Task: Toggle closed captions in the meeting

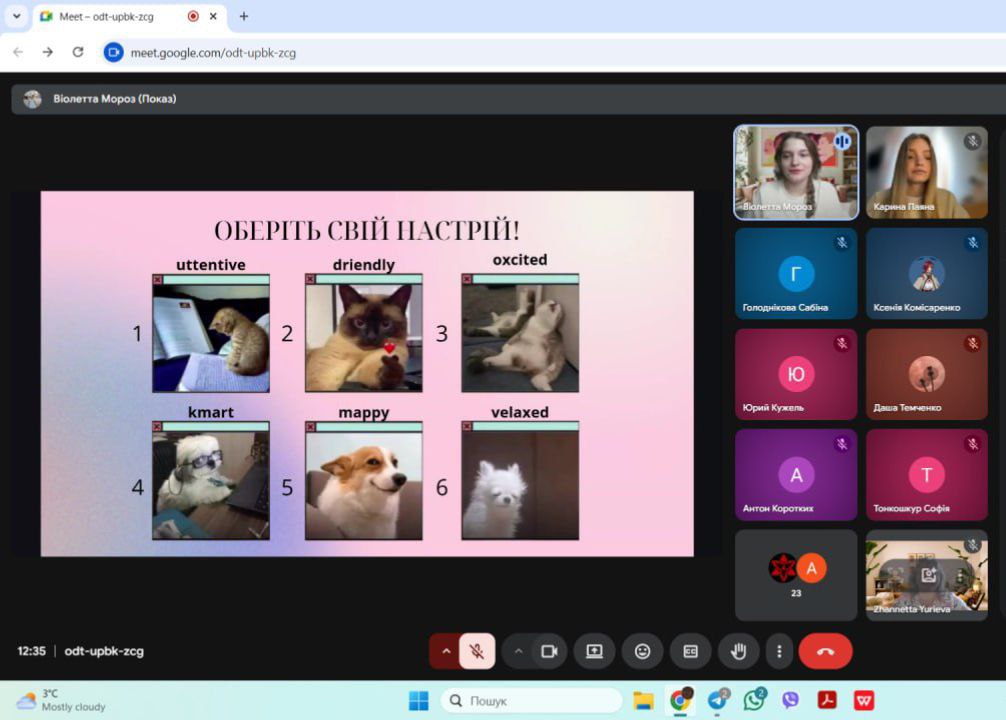Action: pos(690,651)
